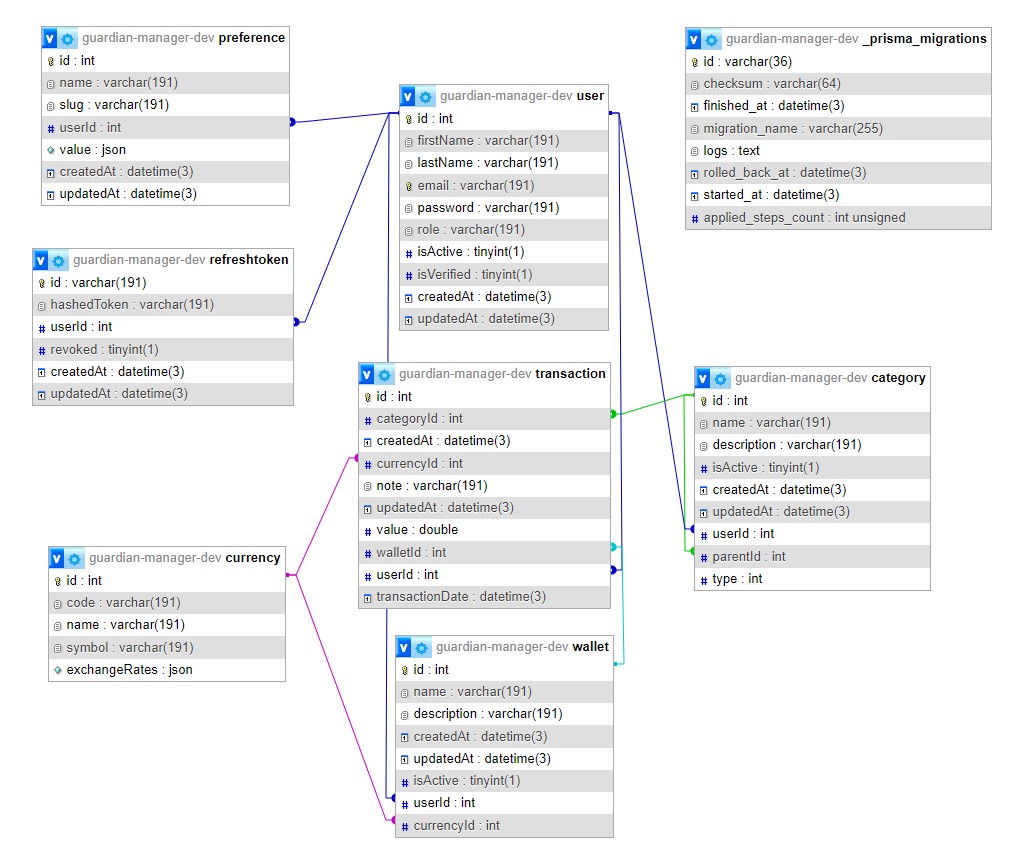Click the refreshtoken table title
1029x843 pixels.
250,260
